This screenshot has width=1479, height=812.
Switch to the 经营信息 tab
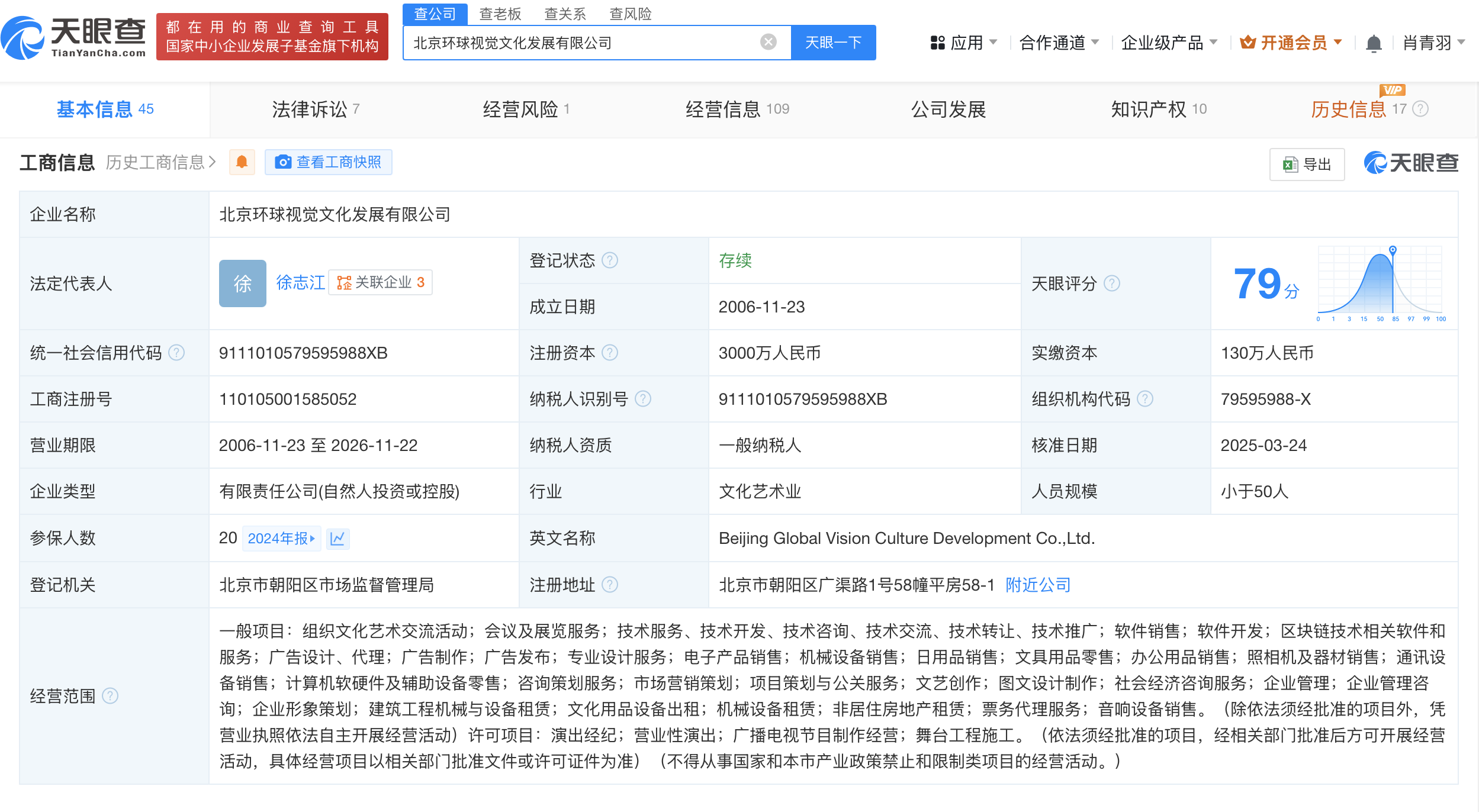click(737, 109)
